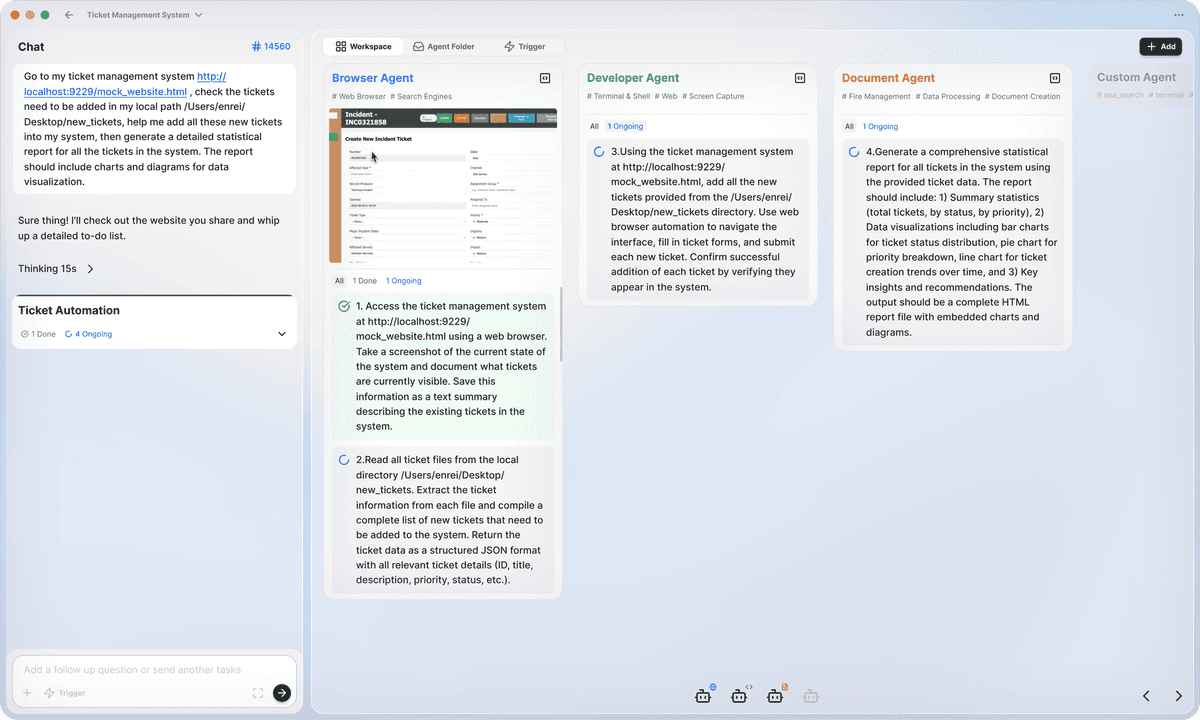
Task: Open the Browser Agent expand window icon
Action: click(x=544, y=77)
